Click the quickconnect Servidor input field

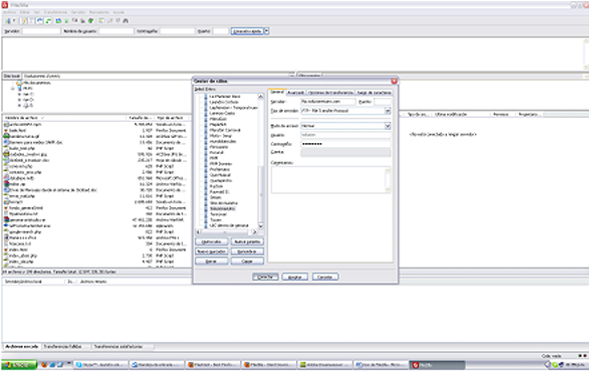coord(41,31)
